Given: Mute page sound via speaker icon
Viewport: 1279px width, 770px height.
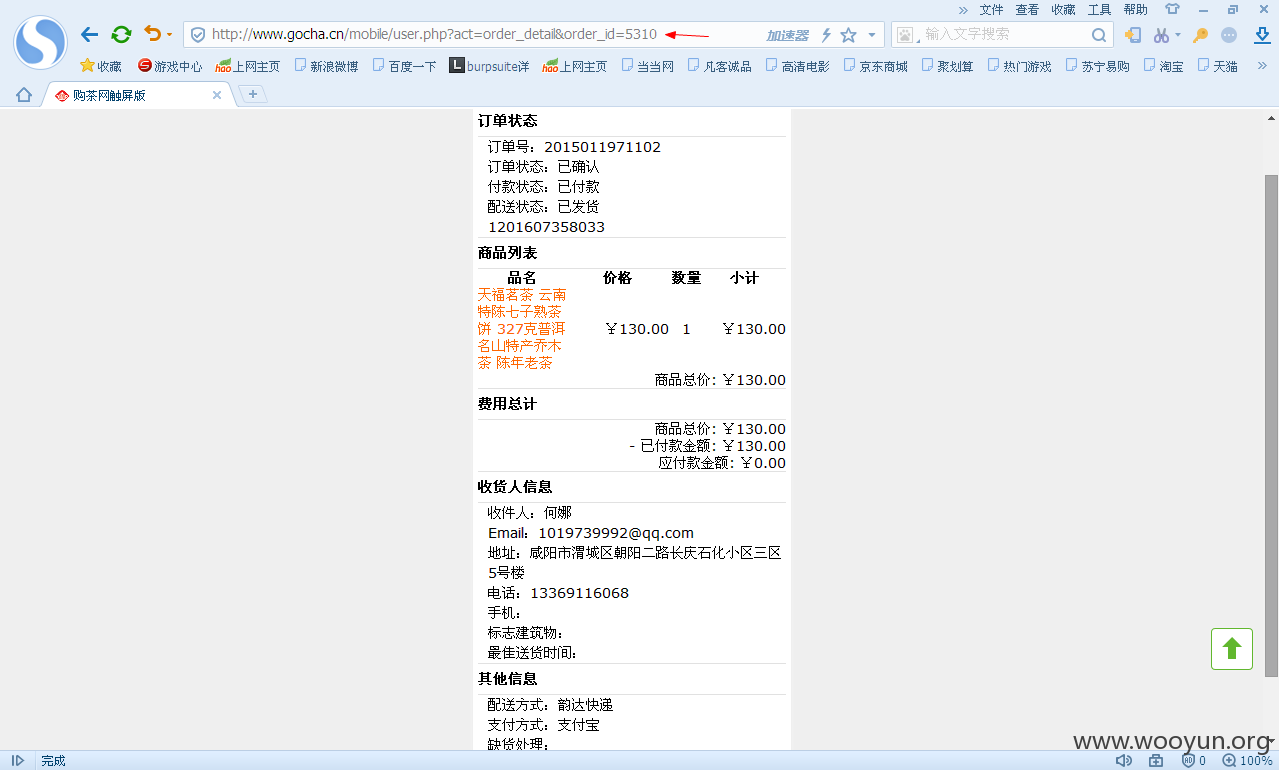Looking at the screenshot, I should tap(1124, 761).
